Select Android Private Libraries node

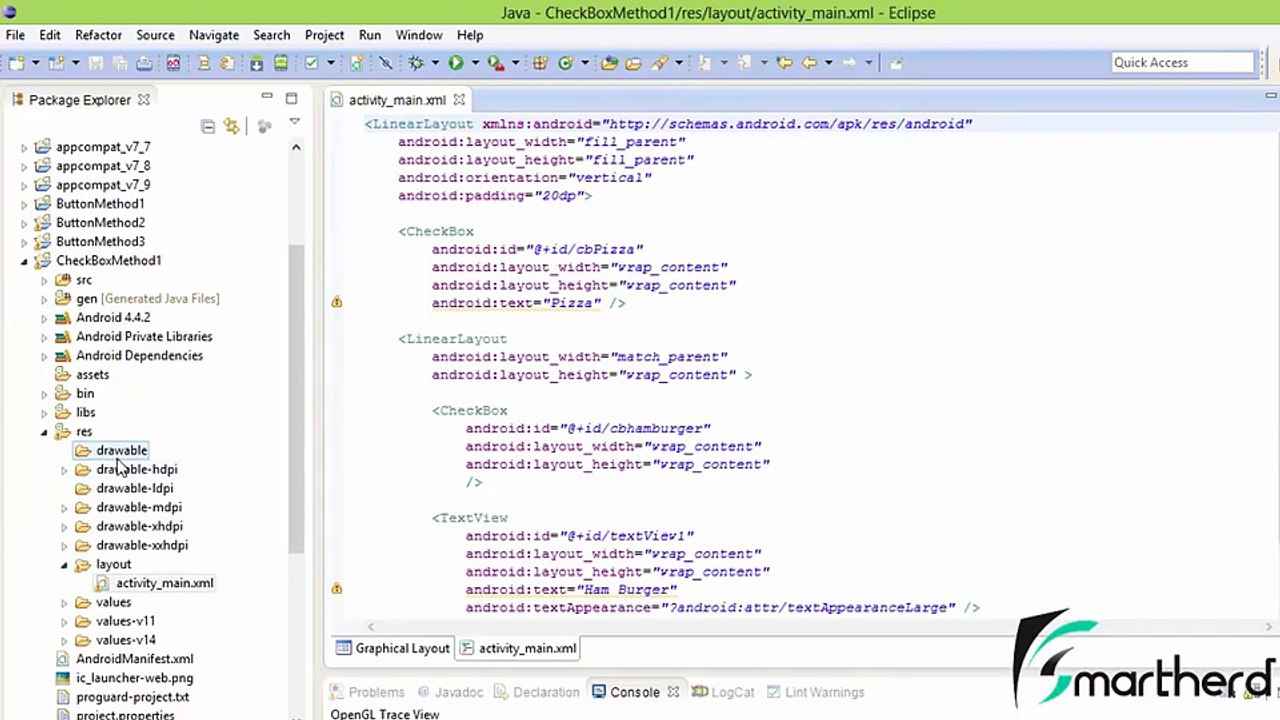[134, 337]
